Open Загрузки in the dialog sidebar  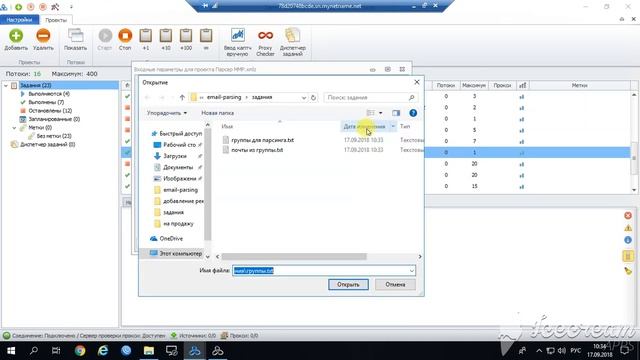point(175,156)
